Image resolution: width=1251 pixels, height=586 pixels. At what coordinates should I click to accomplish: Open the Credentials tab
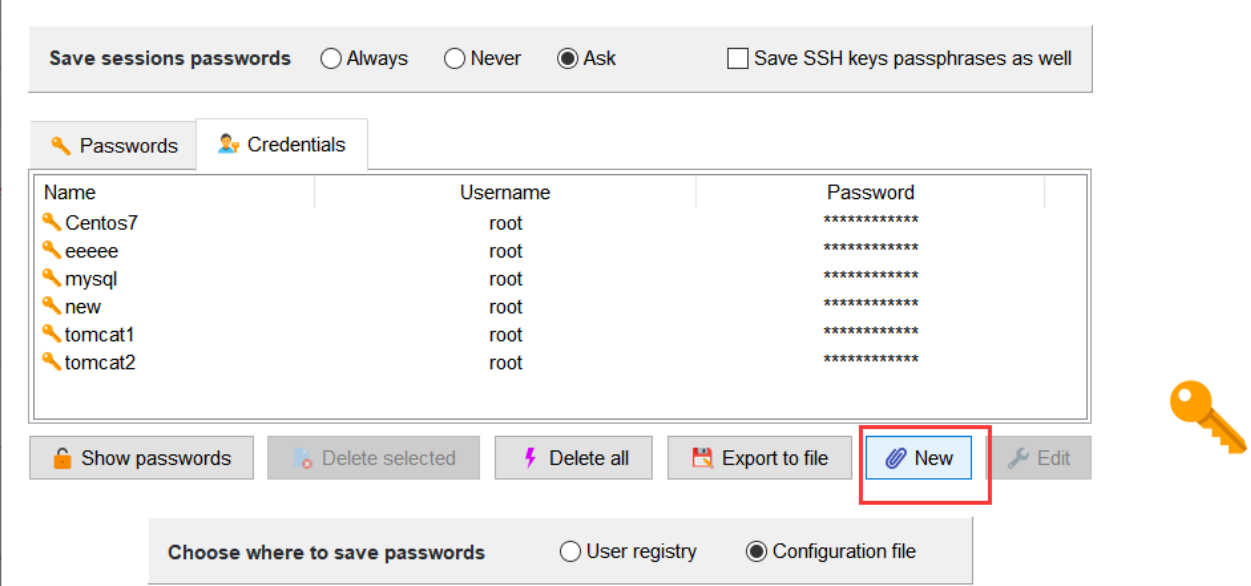pos(282,145)
